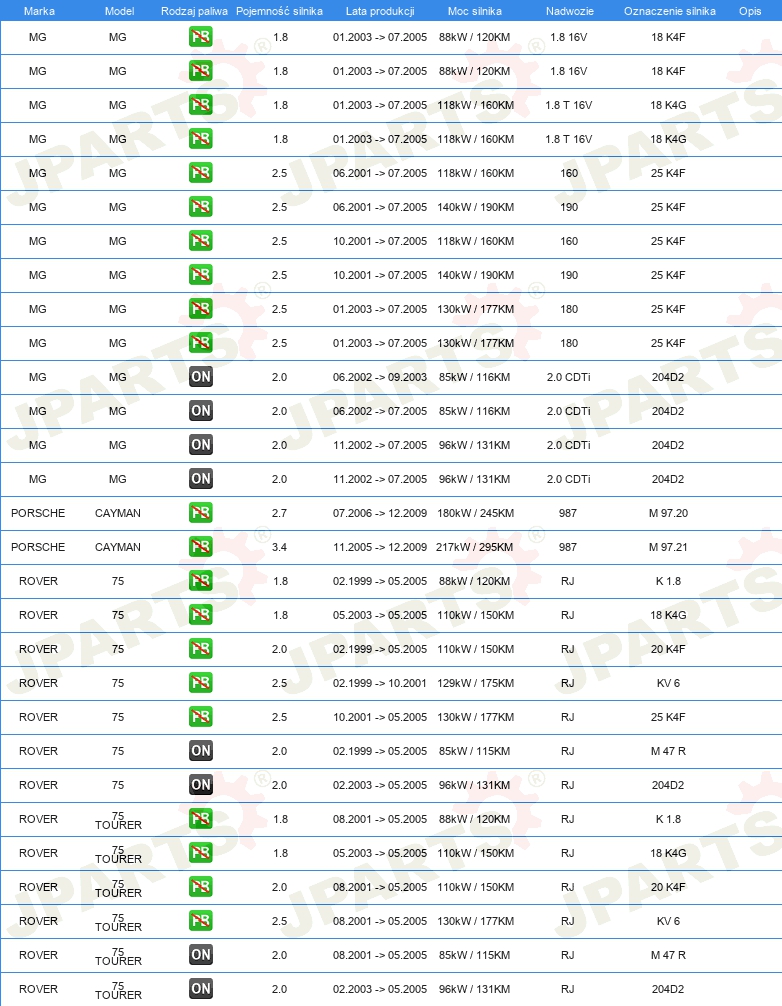This screenshot has height=1006, width=782.
Task: Select the 129kW / 175KM power cell
Action: coord(475,683)
